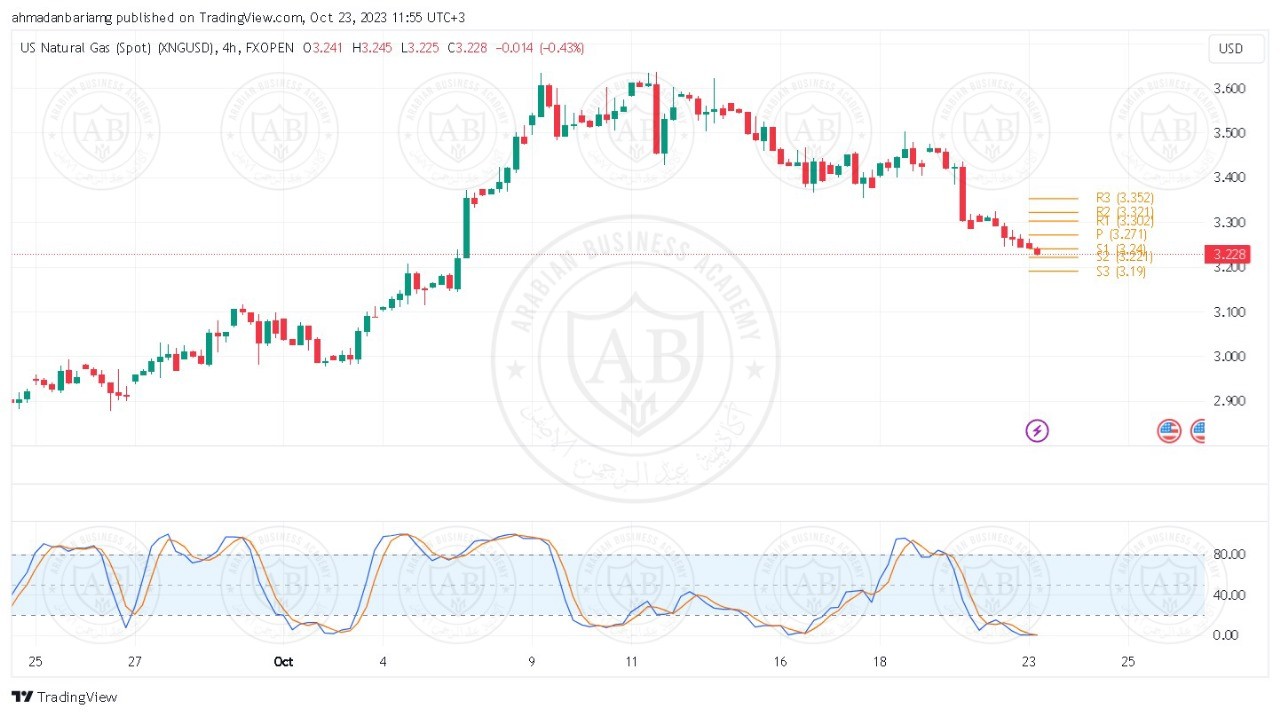Click the 3.600 price axis label
The height and width of the screenshot is (716, 1280).
pos(1228,88)
